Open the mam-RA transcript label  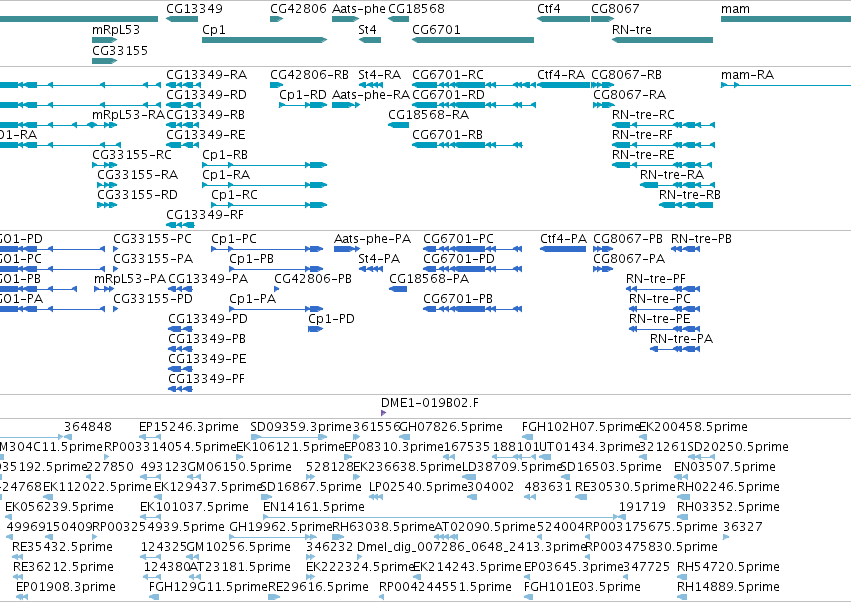(x=747, y=74)
